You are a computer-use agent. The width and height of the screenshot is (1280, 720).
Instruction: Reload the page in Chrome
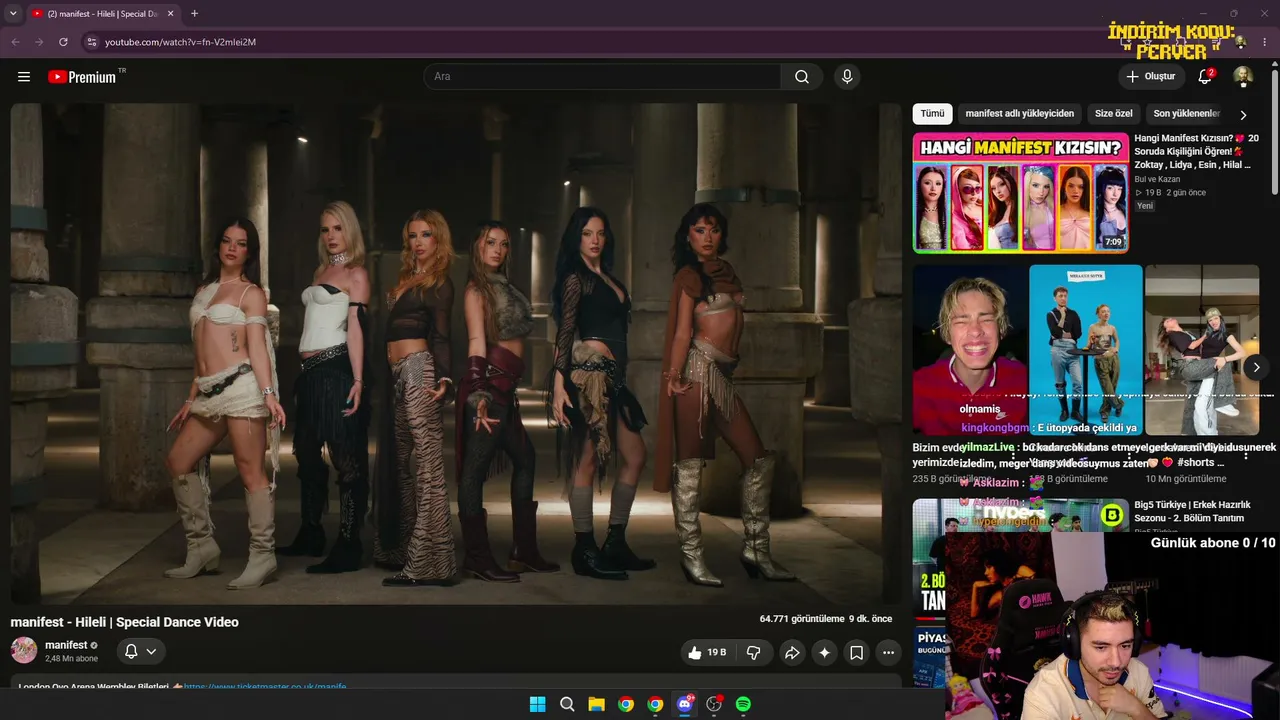point(63,42)
